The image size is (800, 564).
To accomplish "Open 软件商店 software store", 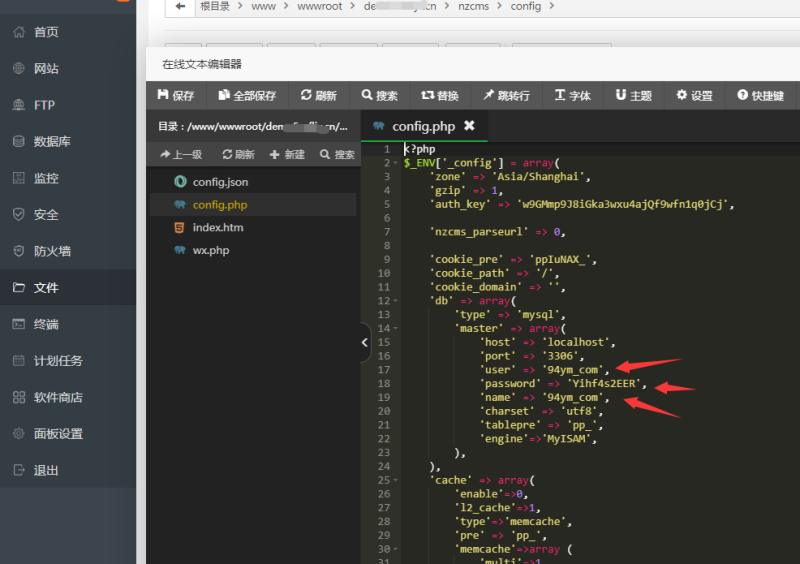I will click(x=58, y=397).
